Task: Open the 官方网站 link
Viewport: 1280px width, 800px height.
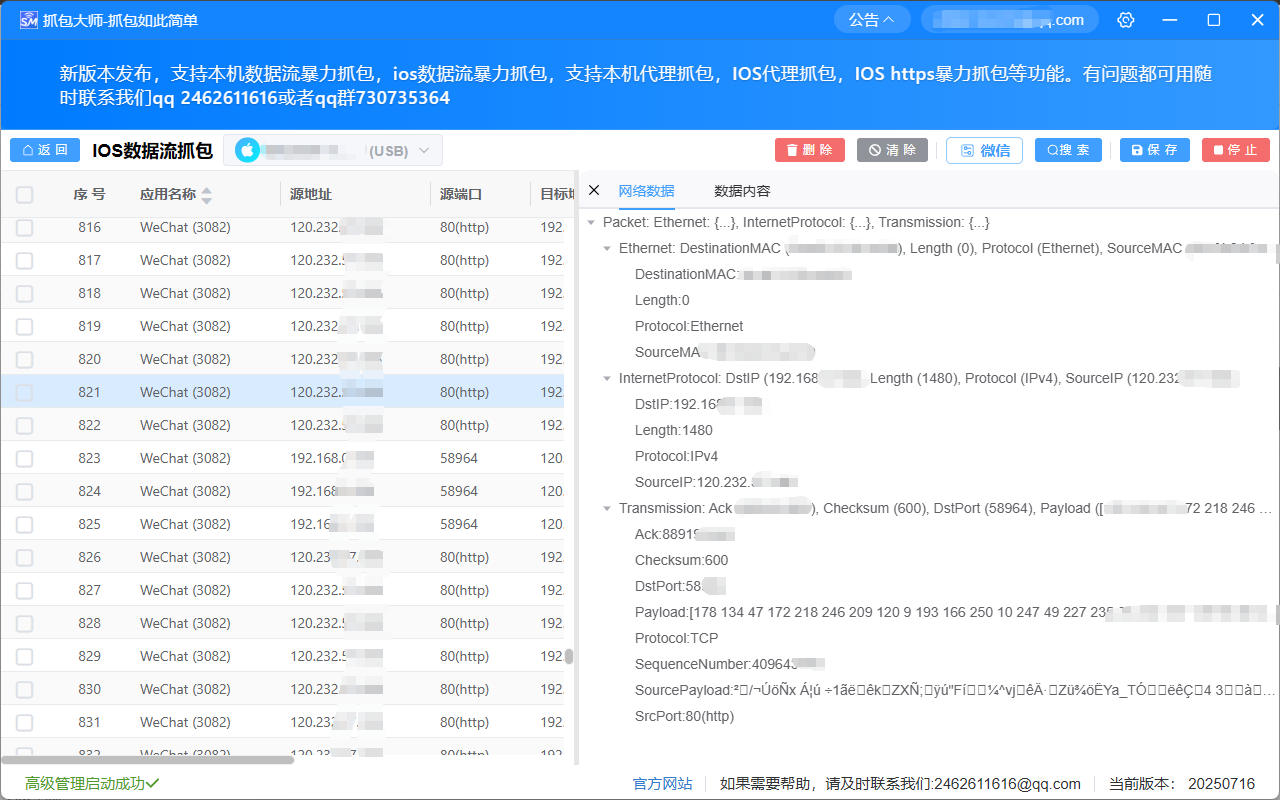Action: (663, 784)
